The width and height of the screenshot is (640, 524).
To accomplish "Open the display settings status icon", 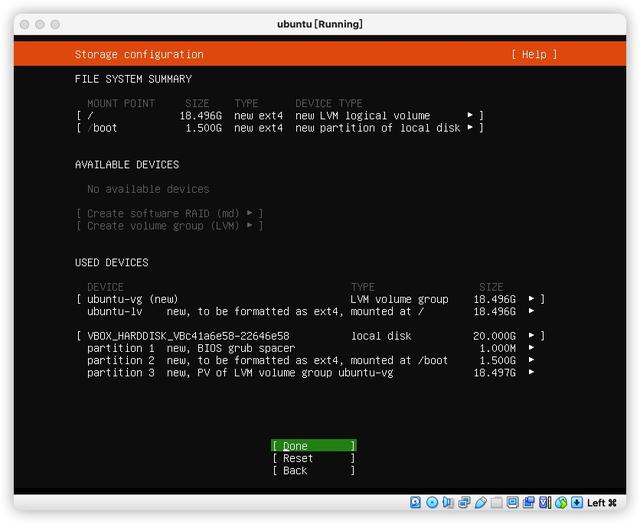I will [512, 502].
